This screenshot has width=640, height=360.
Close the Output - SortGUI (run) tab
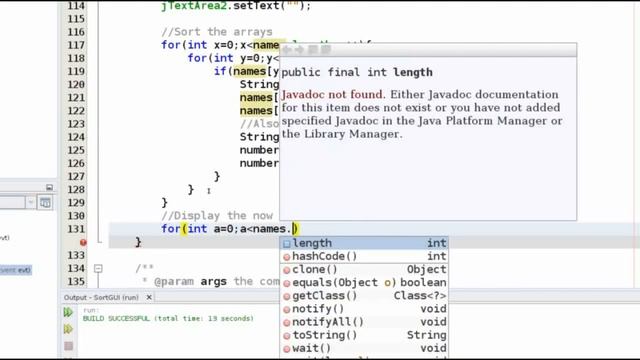(149, 297)
